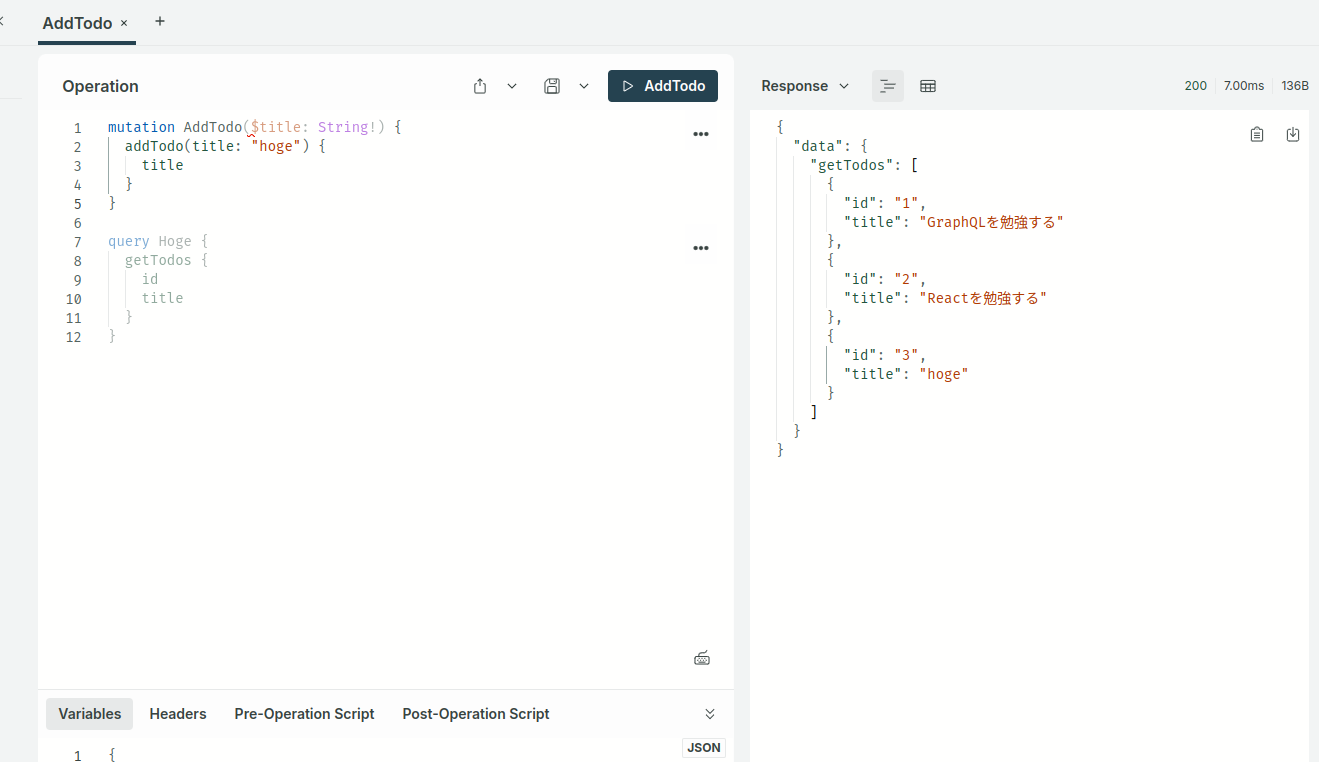1319x762 pixels.
Task: Click the "hoge" argument in addTodo line
Action: pyautogui.click(x=276, y=147)
